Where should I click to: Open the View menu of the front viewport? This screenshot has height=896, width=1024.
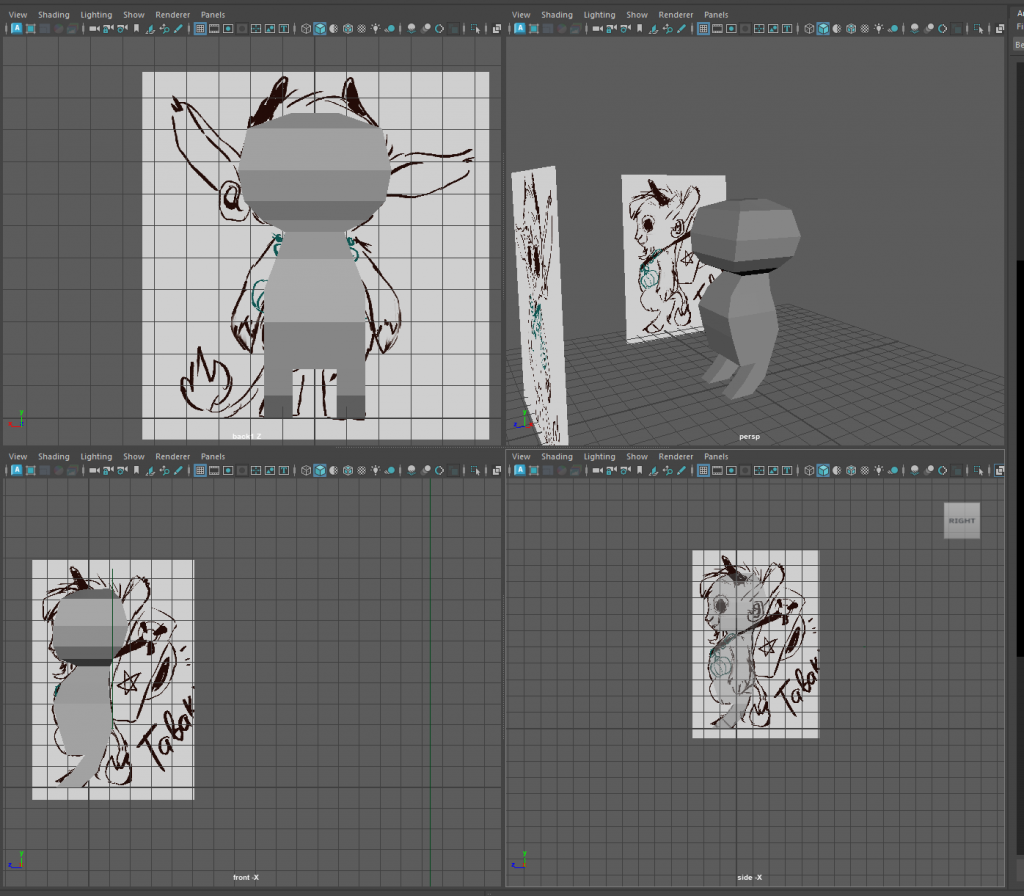tap(18, 456)
